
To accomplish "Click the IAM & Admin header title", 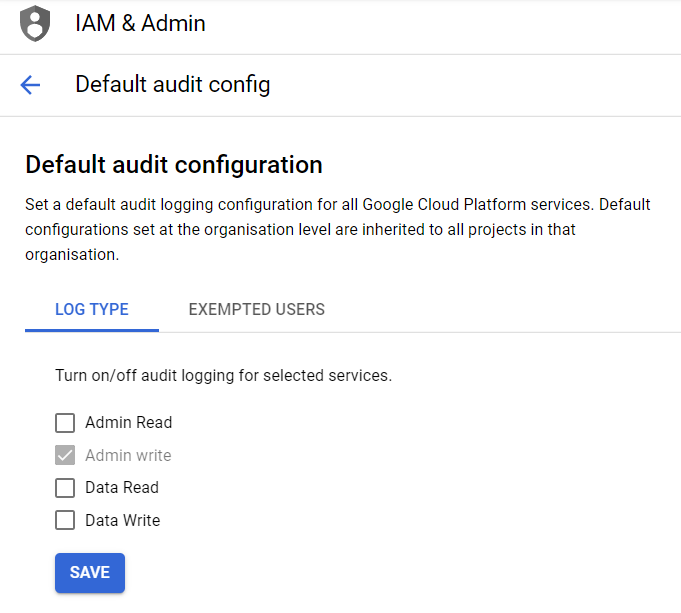I will (140, 24).
